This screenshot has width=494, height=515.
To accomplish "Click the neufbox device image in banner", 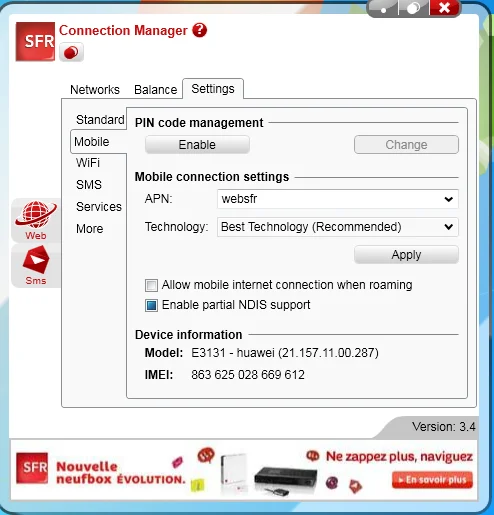I will click(286, 480).
